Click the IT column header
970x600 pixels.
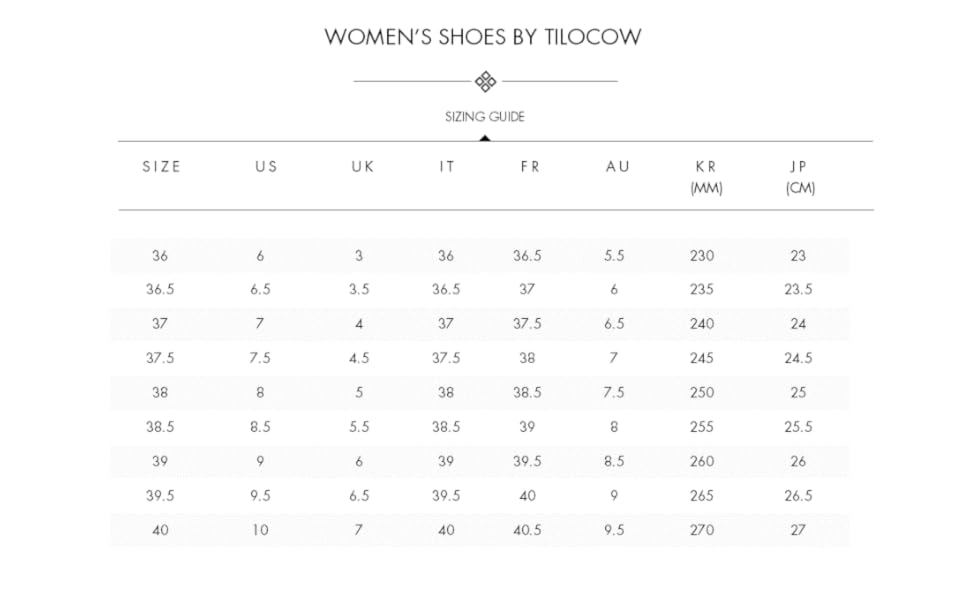[x=447, y=167]
